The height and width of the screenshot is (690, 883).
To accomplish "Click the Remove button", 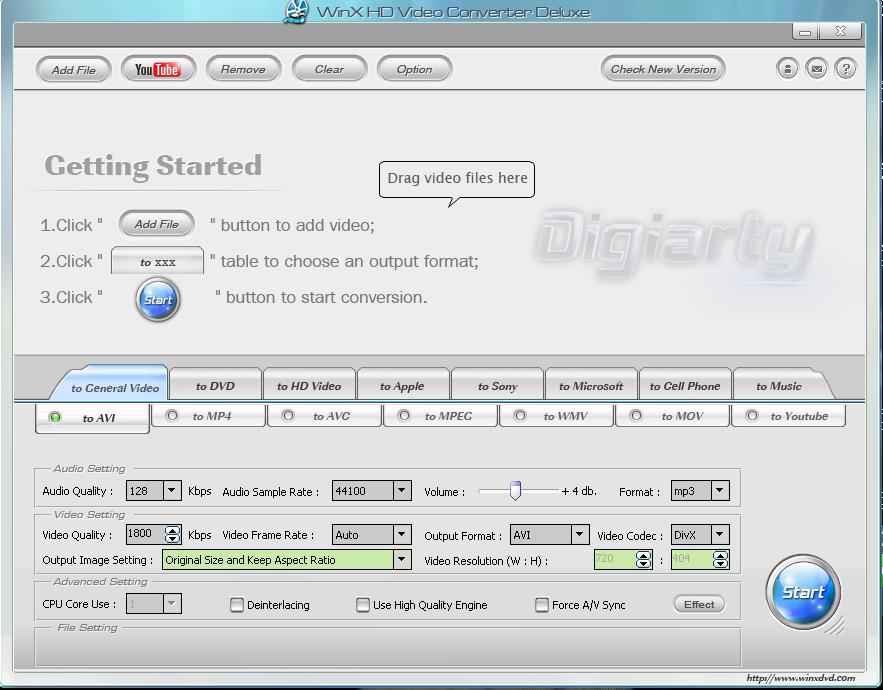I will point(243,69).
